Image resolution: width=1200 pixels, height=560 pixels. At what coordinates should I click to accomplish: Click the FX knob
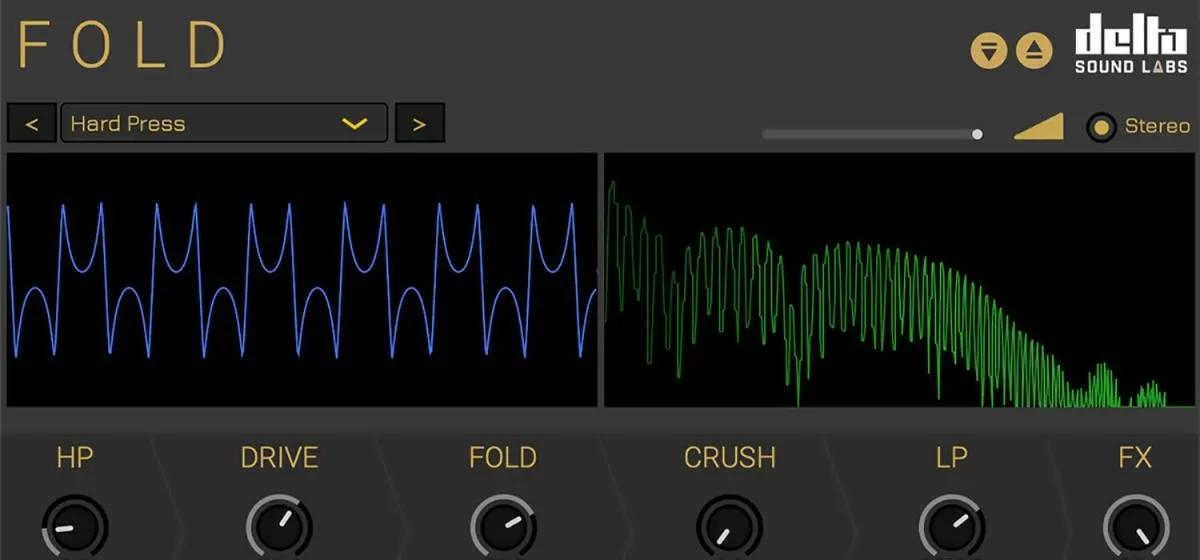tap(1136, 528)
